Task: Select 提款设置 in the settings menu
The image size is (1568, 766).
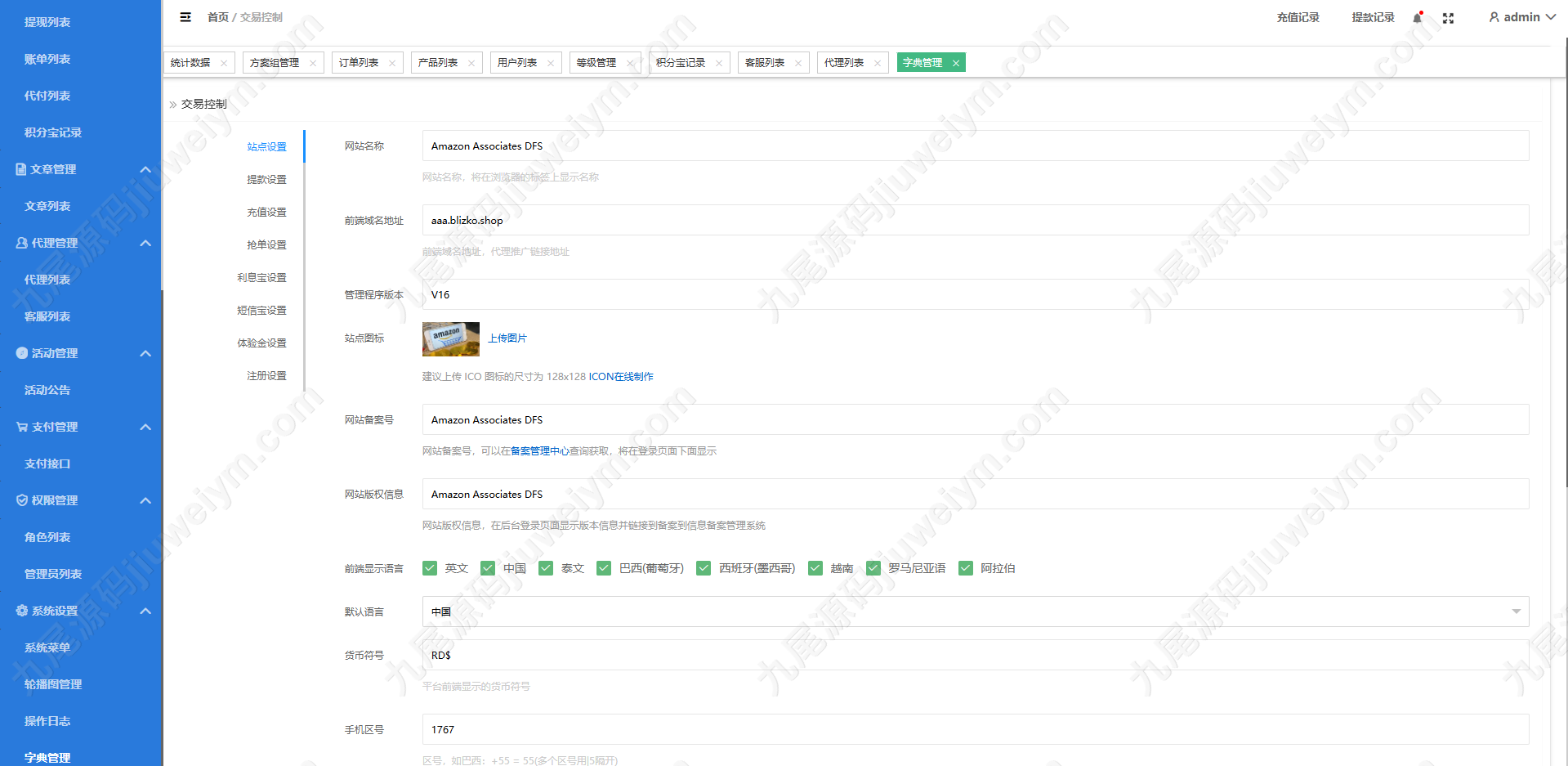Action: 266,179
